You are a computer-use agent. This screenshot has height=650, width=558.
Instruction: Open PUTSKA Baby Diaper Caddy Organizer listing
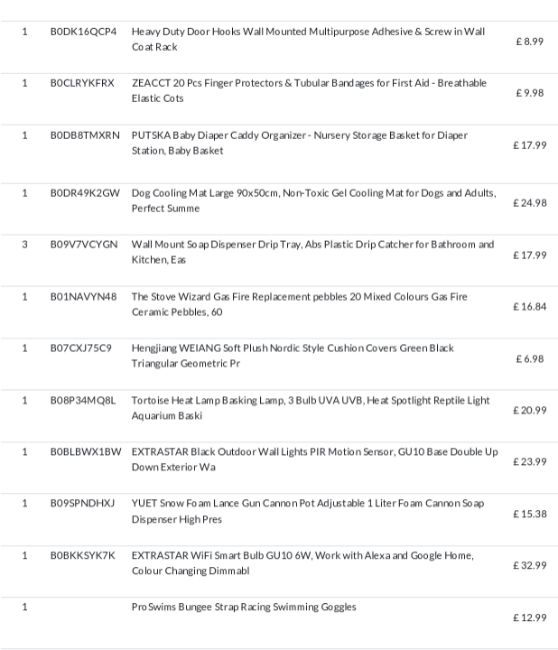pyautogui.click(x=299, y=143)
